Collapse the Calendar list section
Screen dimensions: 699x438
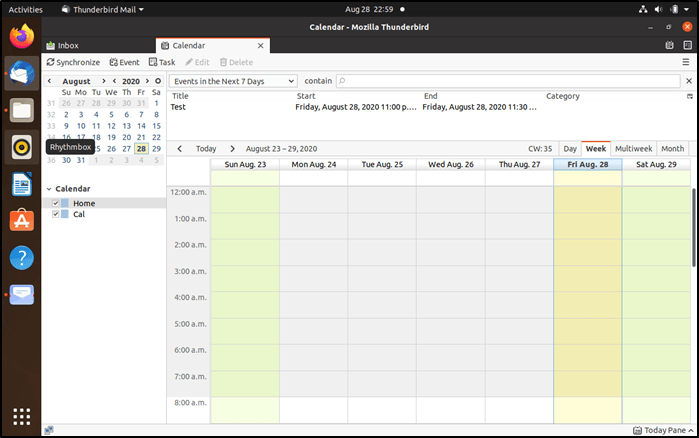(49, 189)
